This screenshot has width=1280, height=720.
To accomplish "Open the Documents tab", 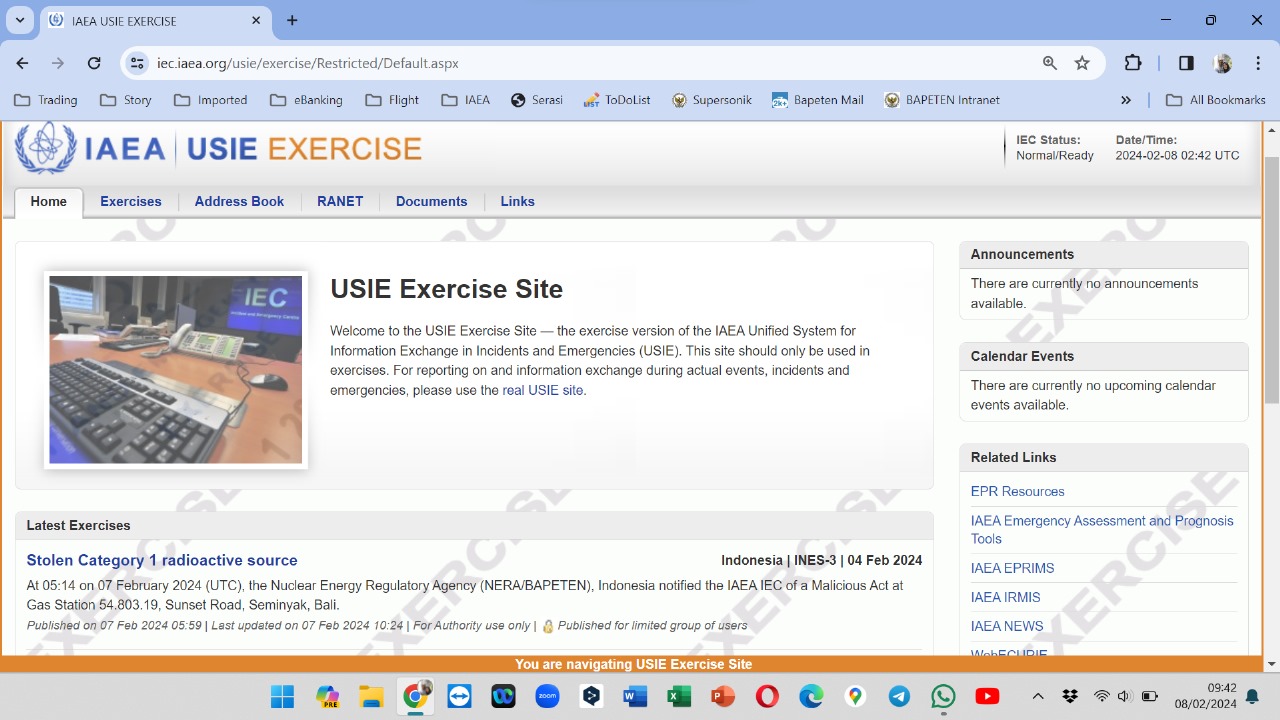I will tap(431, 201).
